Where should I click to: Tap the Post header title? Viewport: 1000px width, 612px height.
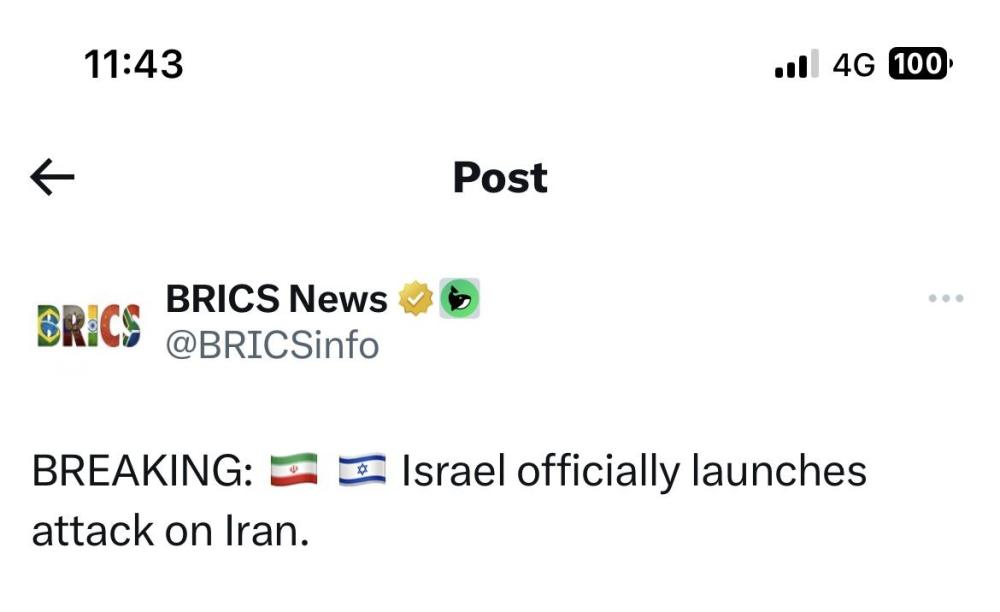500,178
